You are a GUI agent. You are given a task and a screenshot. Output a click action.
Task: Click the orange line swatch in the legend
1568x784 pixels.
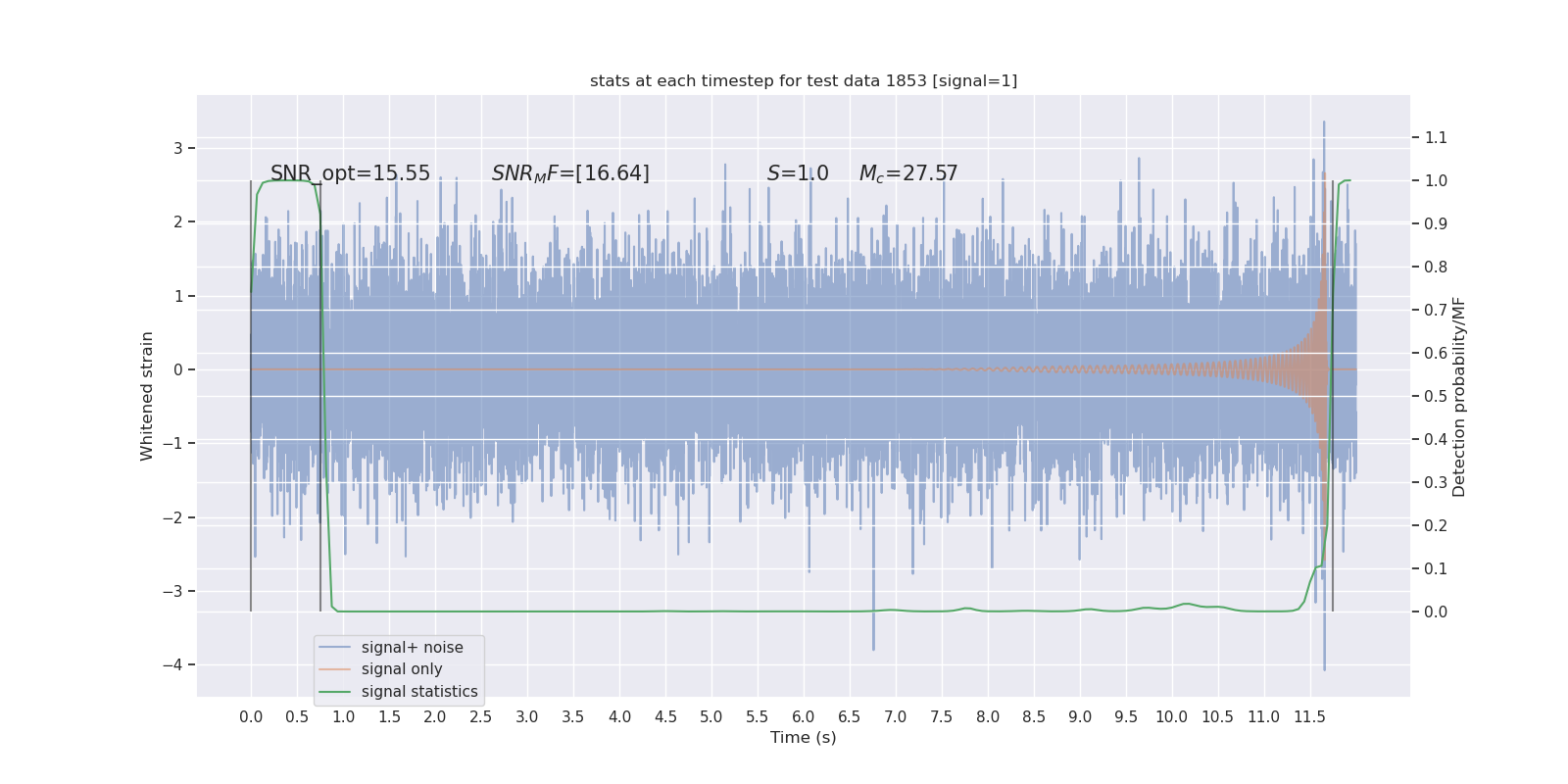click(x=335, y=669)
